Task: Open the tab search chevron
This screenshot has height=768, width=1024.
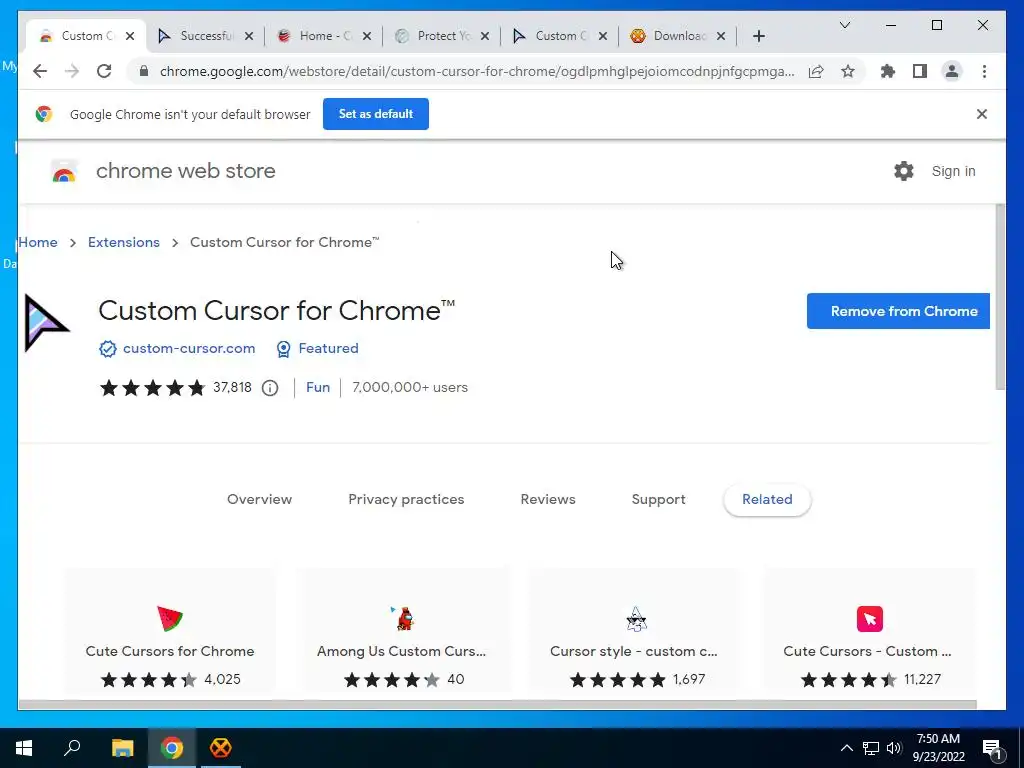Action: (844, 25)
